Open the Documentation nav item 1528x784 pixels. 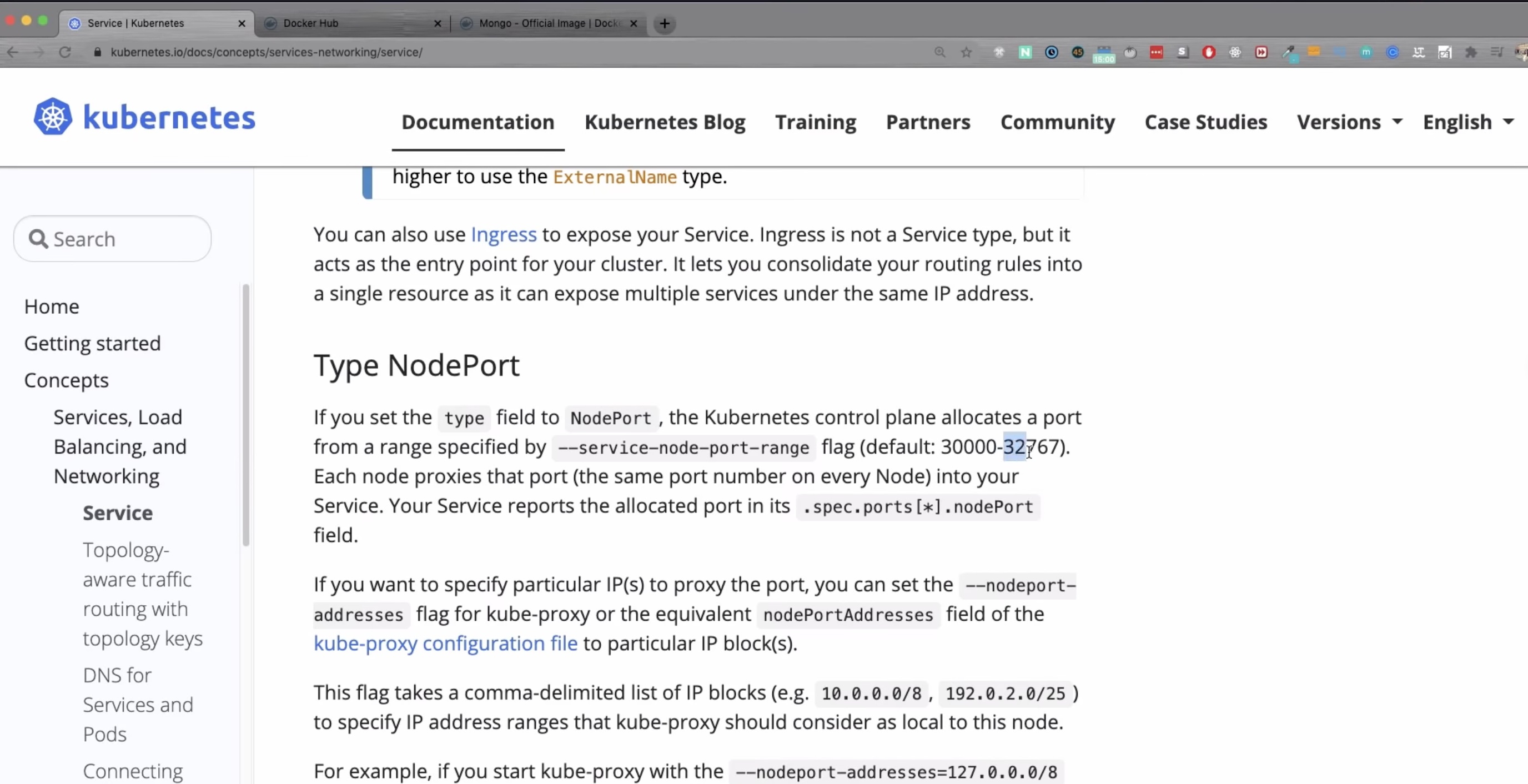477,122
